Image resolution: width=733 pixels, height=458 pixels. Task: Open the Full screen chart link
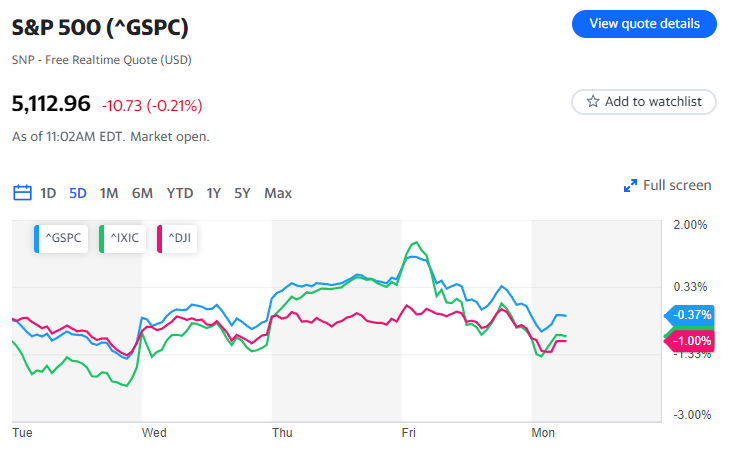tap(677, 185)
